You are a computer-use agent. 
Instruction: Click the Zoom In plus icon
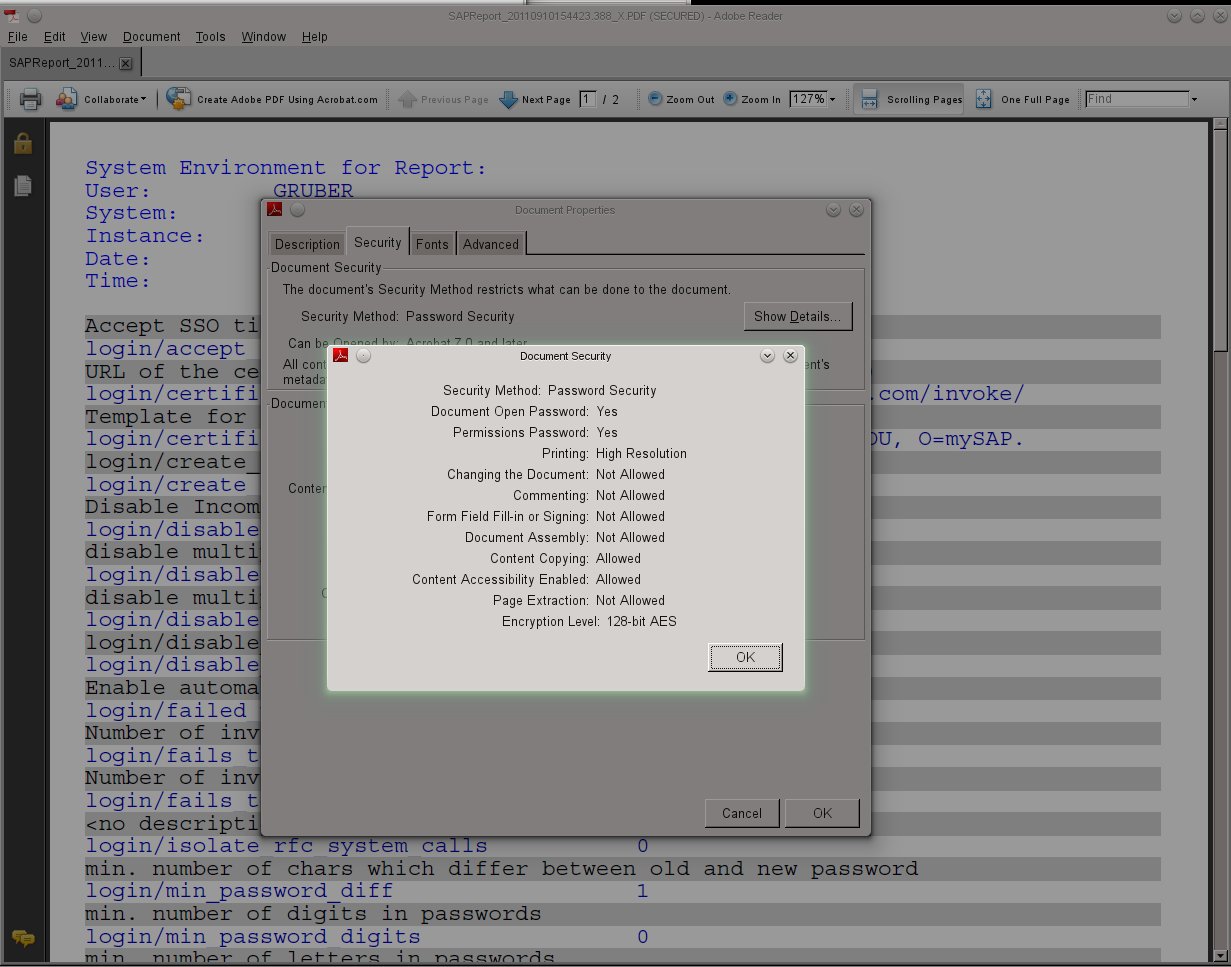click(730, 99)
